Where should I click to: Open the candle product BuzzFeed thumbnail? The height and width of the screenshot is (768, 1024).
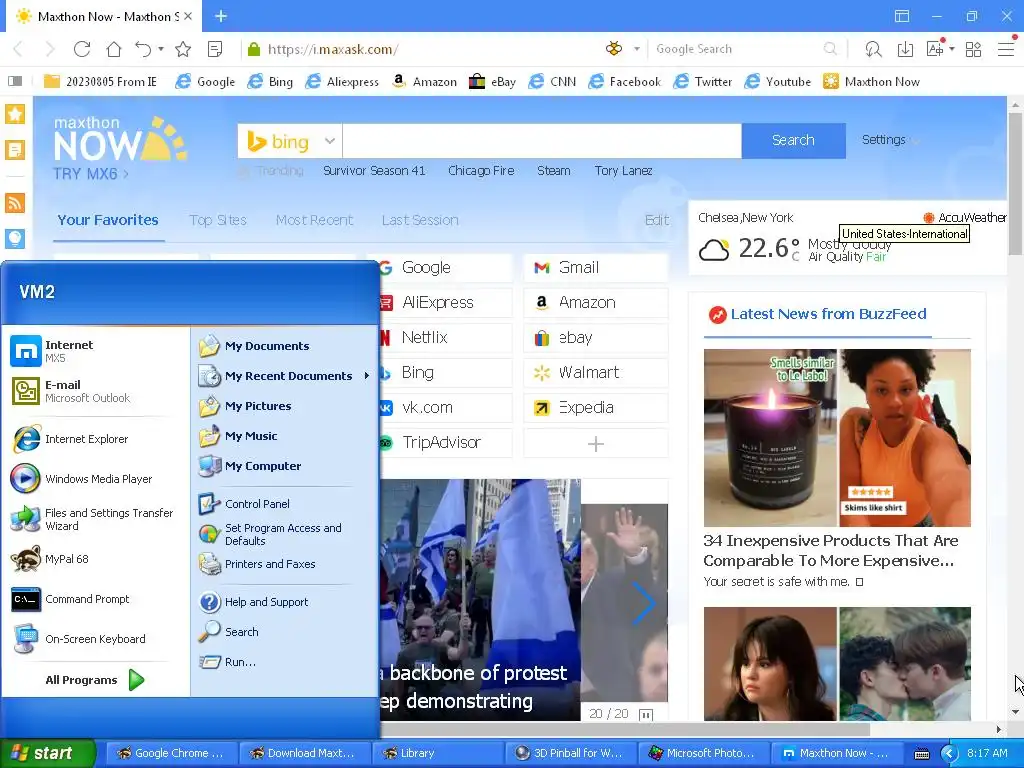pyautogui.click(x=770, y=438)
